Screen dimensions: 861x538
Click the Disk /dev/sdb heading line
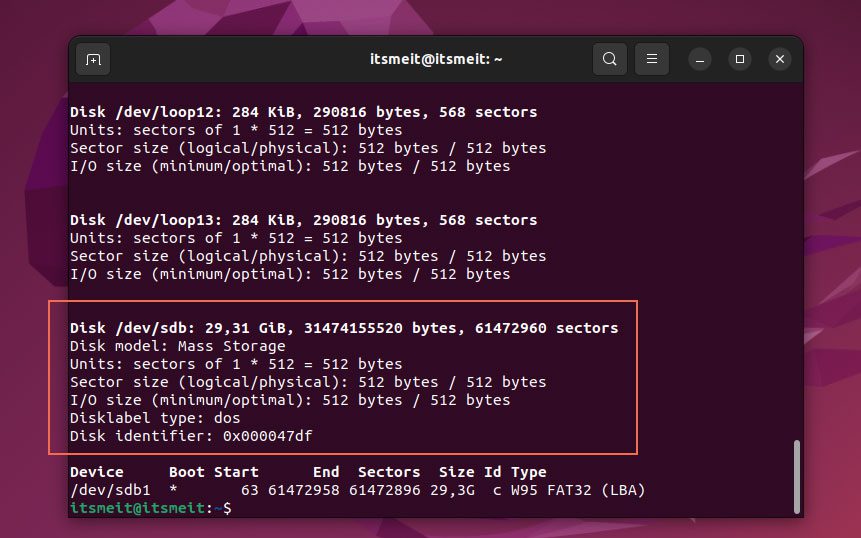tap(344, 328)
